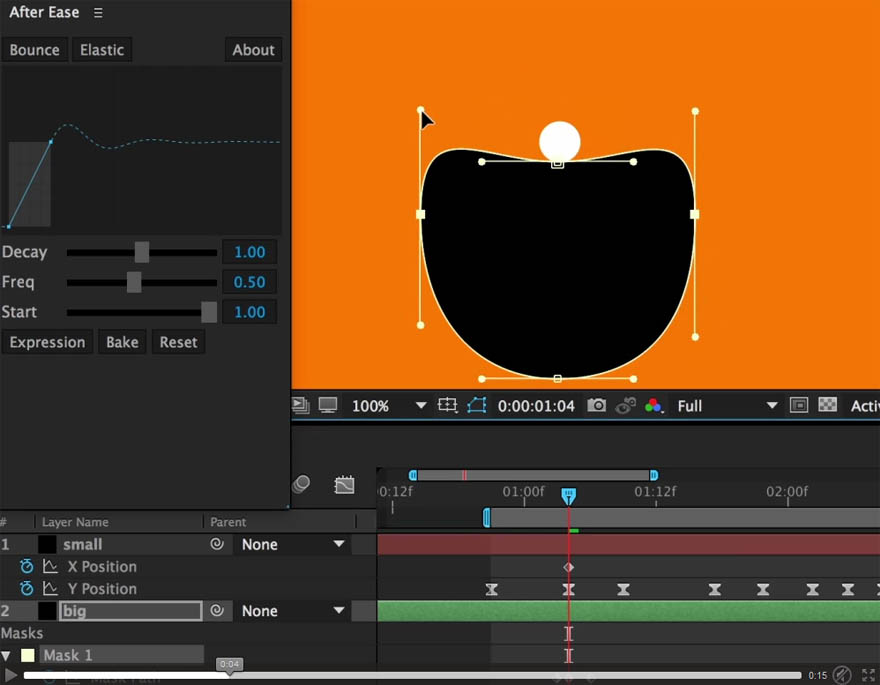Click the Y Position graph icon
This screenshot has width=880, height=685.
pyautogui.click(x=50, y=589)
